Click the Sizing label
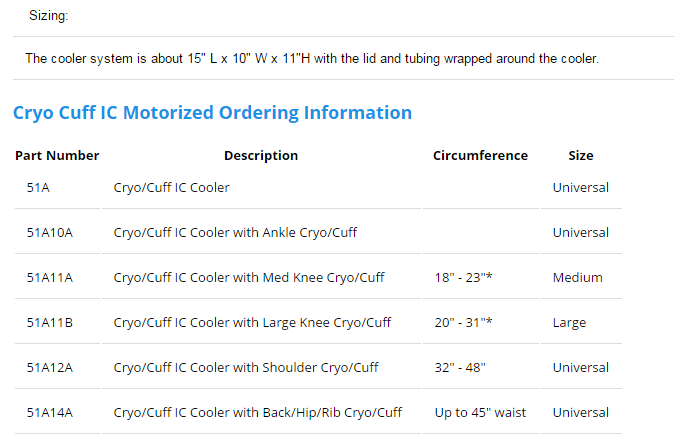The width and height of the screenshot is (674, 442). 49,16
